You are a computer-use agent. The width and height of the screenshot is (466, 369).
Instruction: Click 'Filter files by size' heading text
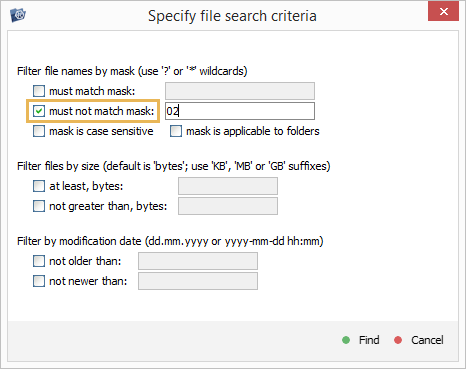tap(174, 166)
